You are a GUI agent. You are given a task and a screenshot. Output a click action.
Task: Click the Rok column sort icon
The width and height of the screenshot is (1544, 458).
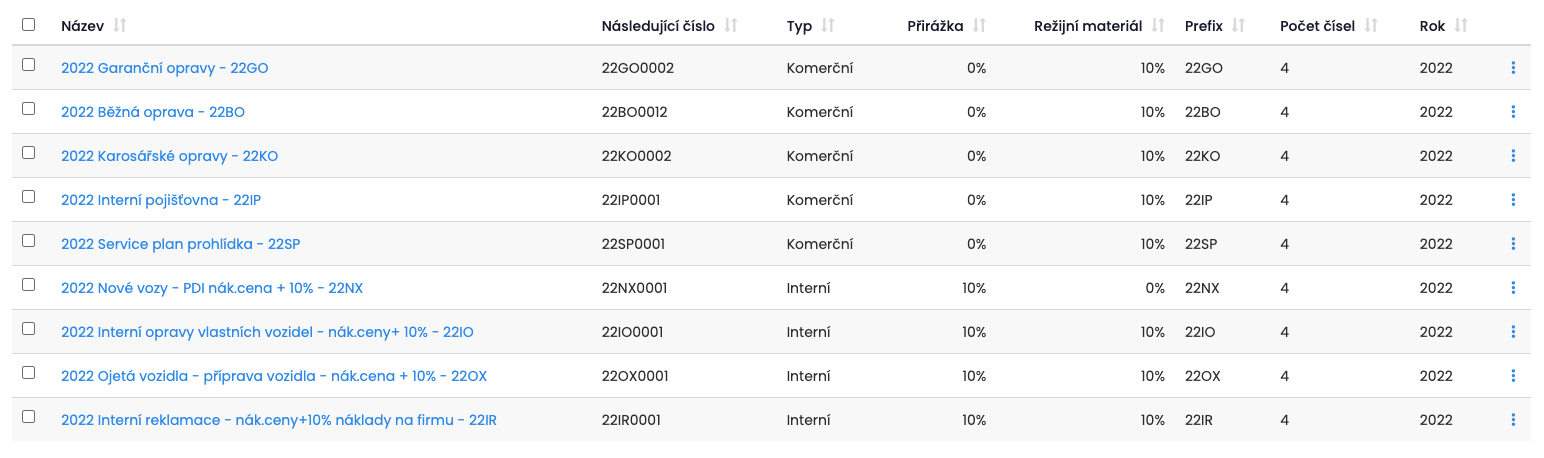pyautogui.click(x=1461, y=26)
